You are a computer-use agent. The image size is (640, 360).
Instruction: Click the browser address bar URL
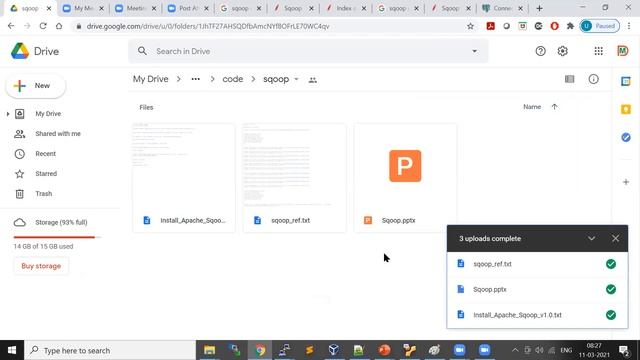click(x=208, y=27)
